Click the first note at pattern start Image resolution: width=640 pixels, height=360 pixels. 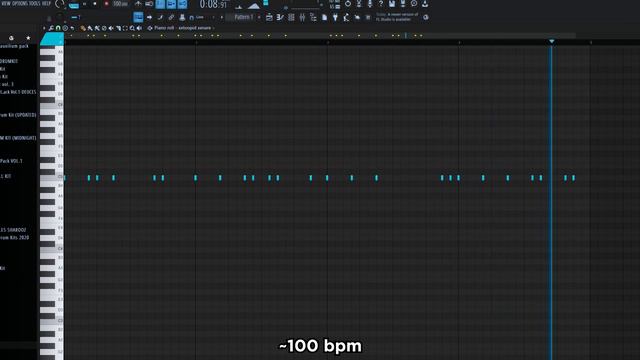click(65, 178)
